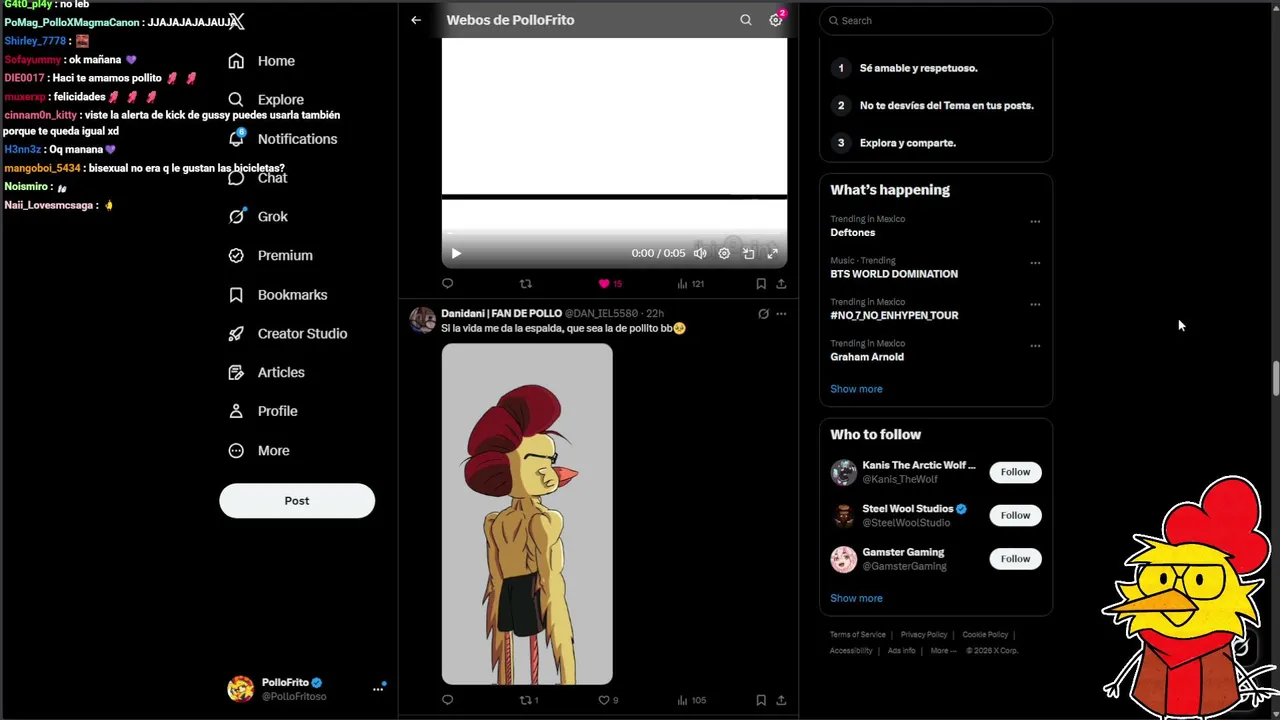Bookmark Danidani's post

pos(761,700)
